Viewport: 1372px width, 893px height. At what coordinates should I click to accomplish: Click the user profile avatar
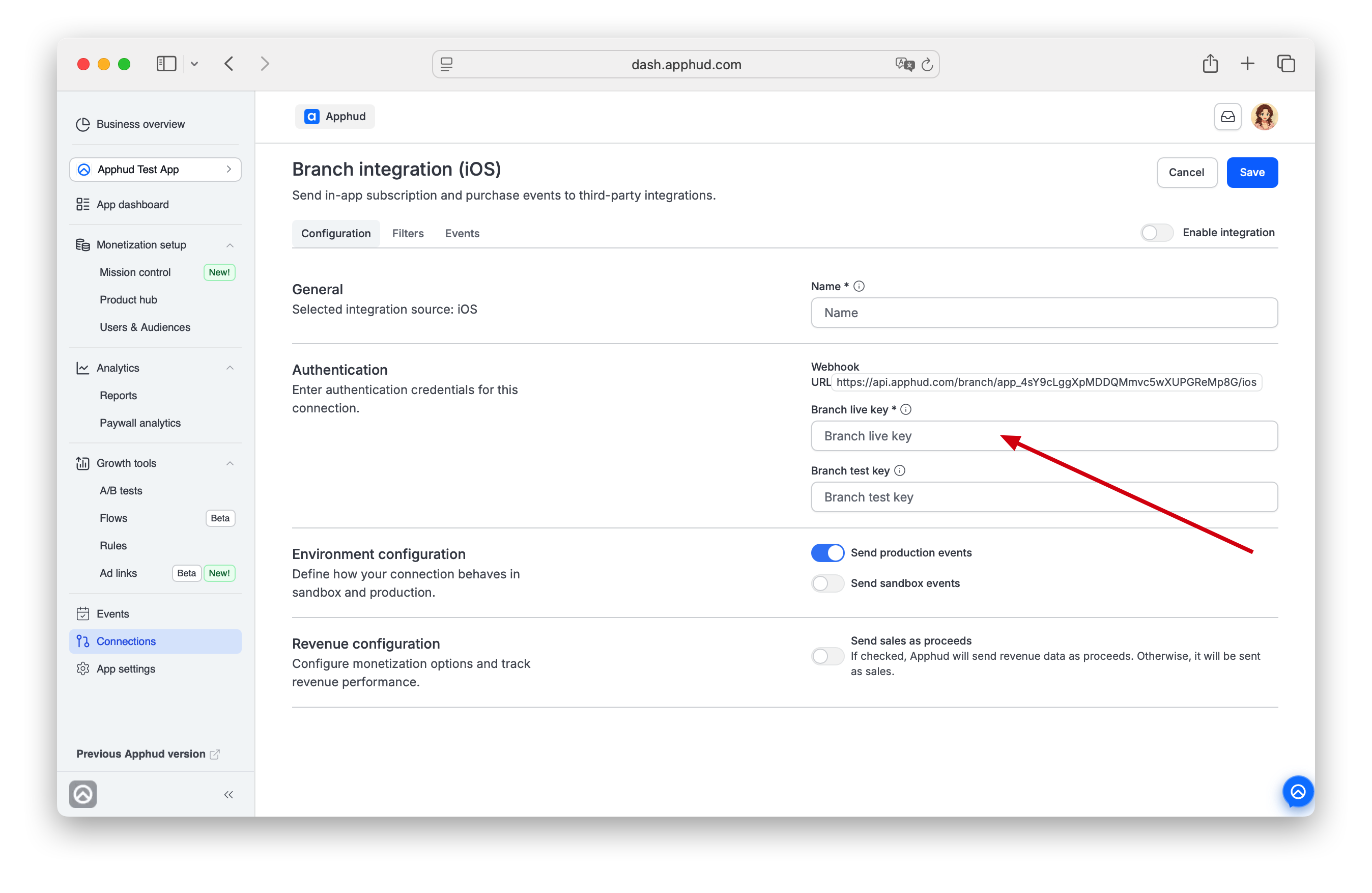point(1264,117)
